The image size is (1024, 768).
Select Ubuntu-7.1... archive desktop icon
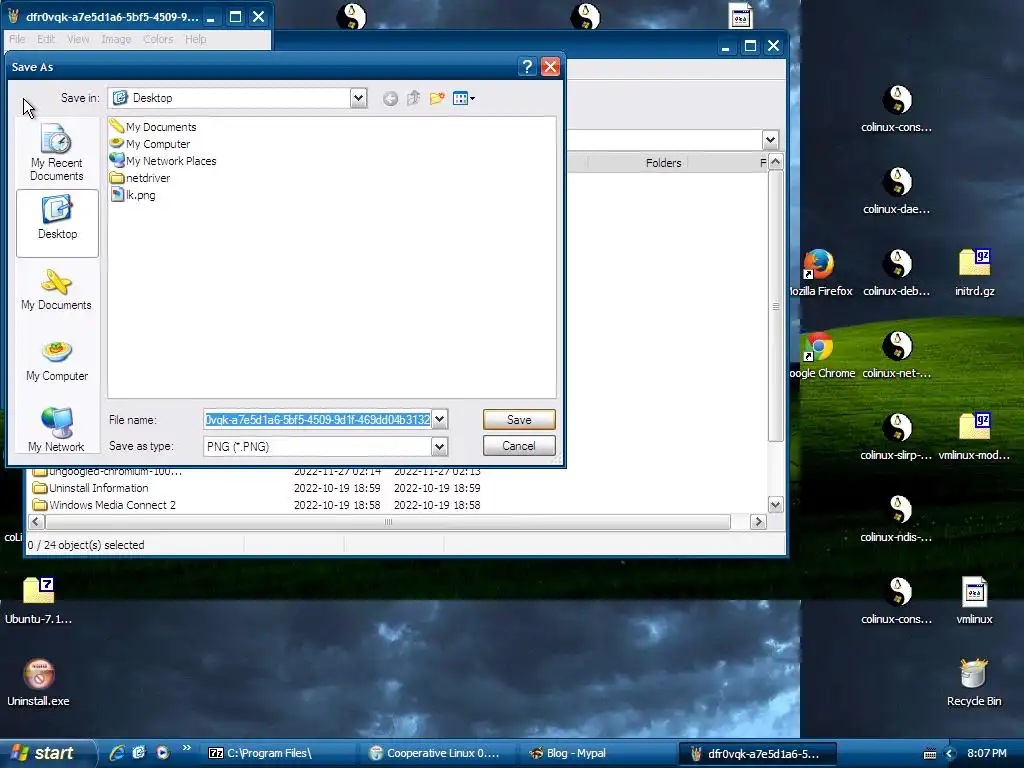39,601
